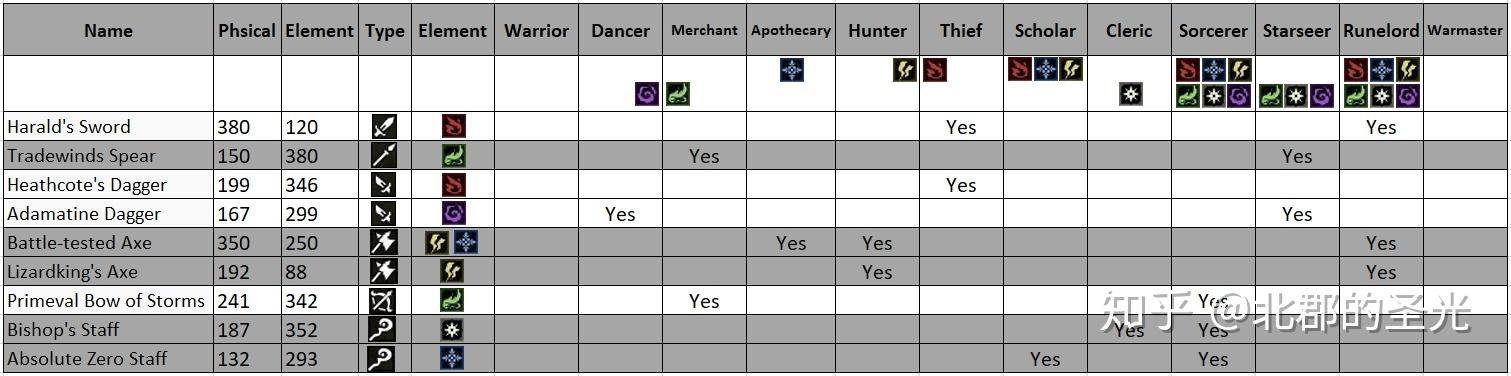1511x376 pixels.
Task: Click the Warrior column header
Action: pyautogui.click(x=536, y=30)
